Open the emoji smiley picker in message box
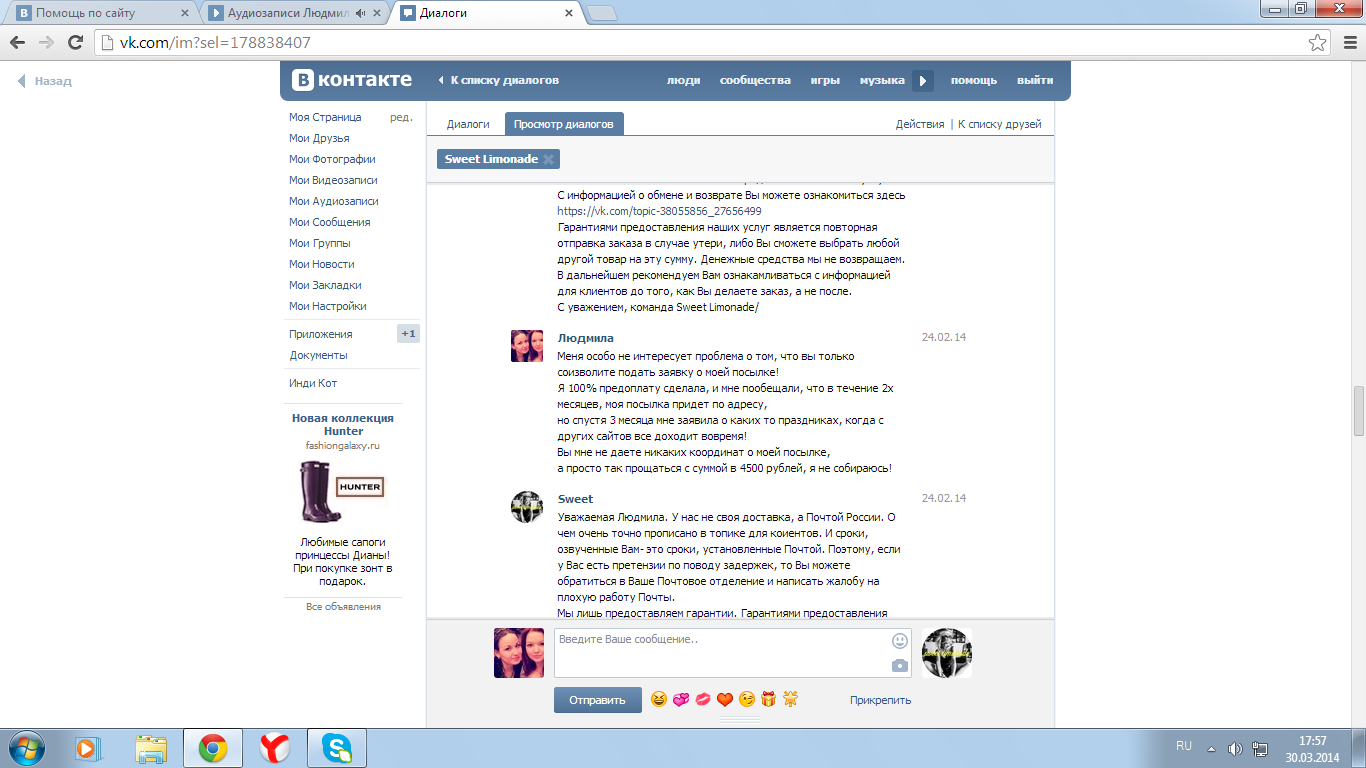Image resolution: width=1366 pixels, height=768 pixels. click(x=900, y=641)
